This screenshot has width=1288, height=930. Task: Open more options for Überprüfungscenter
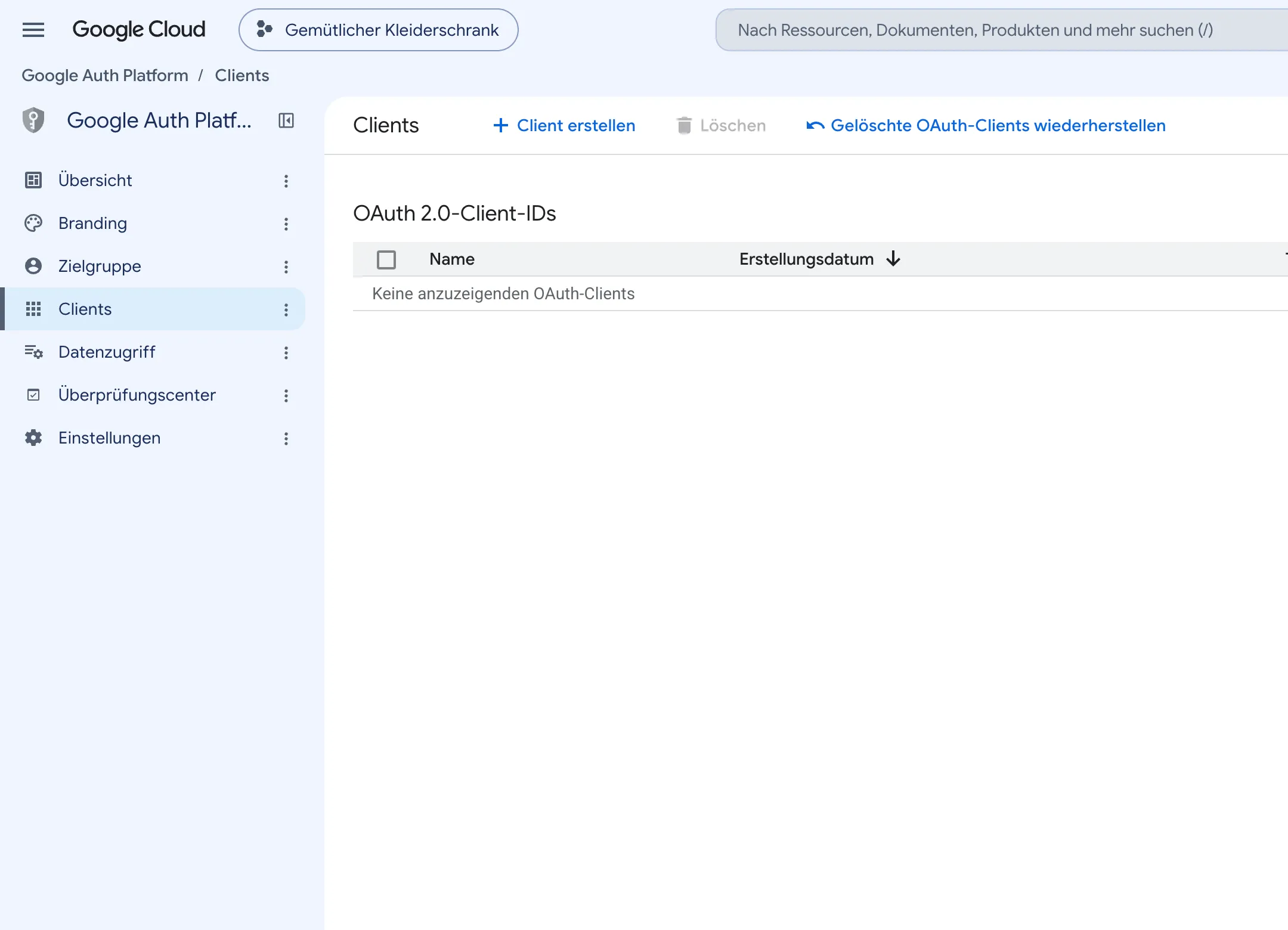[286, 395]
